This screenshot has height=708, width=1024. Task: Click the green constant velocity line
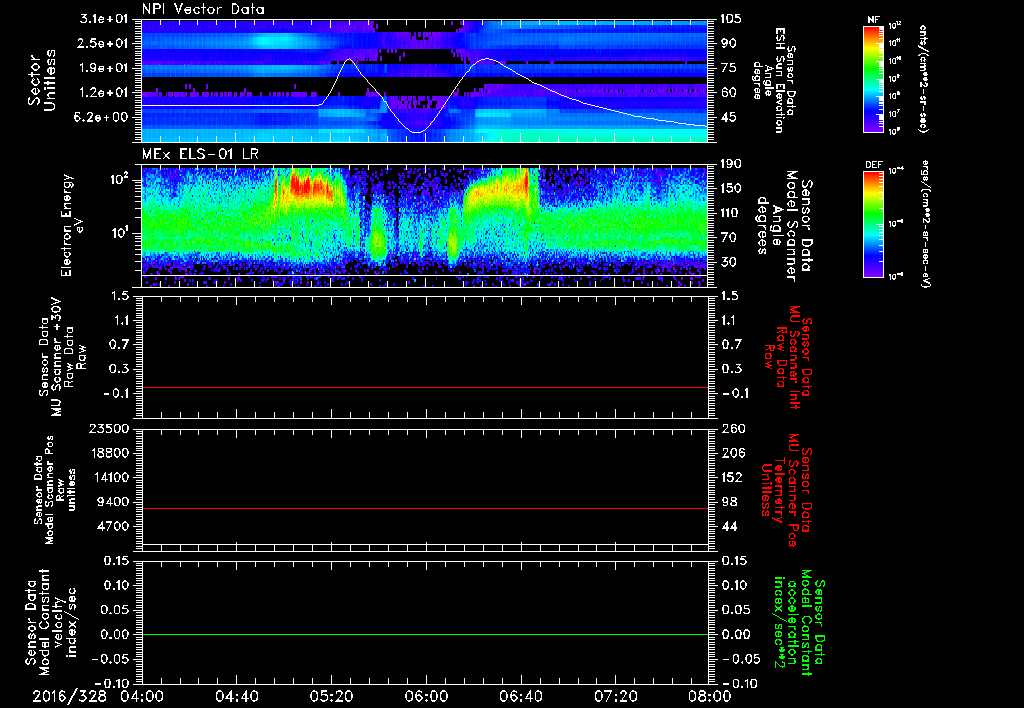[x=425, y=635]
